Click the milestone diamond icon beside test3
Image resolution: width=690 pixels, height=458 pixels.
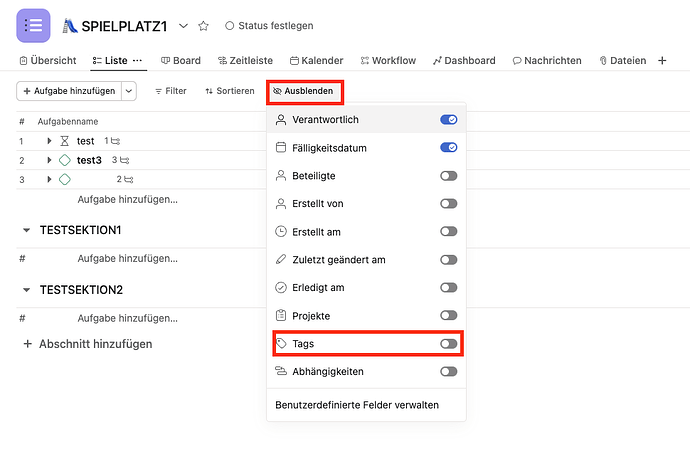point(64,160)
